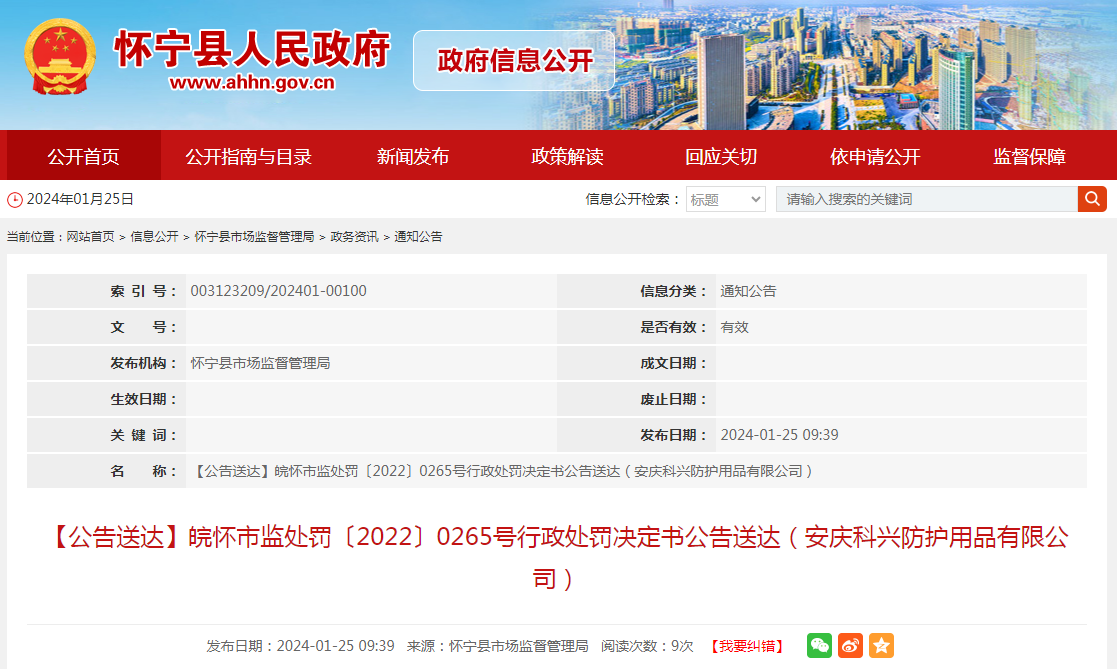Click the search keyword input field
Image resolution: width=1117 pixels, height=669 pixels.
(926, 199)
